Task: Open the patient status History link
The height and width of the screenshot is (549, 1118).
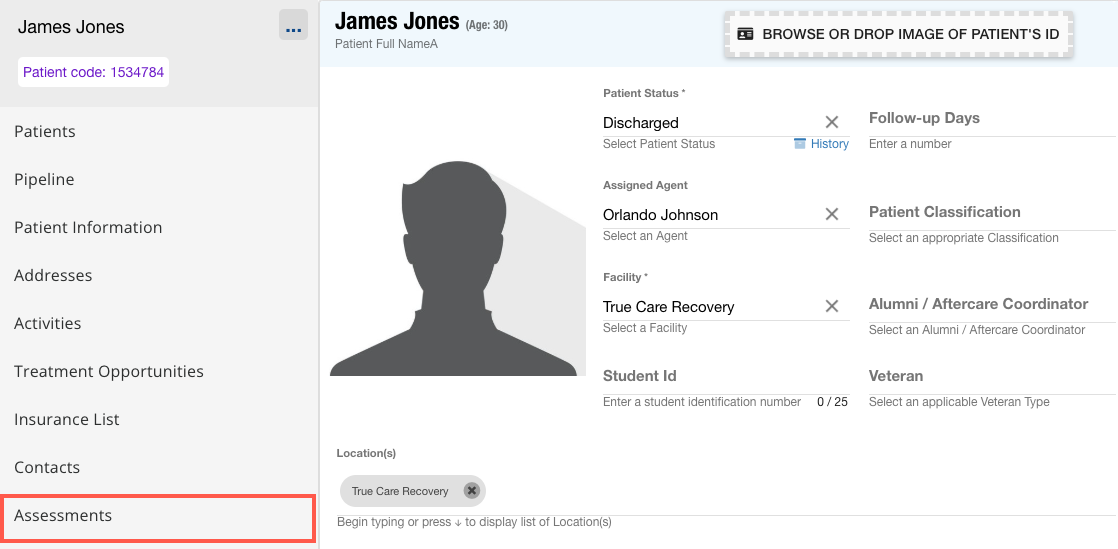Action: click(x=821, y=144)
